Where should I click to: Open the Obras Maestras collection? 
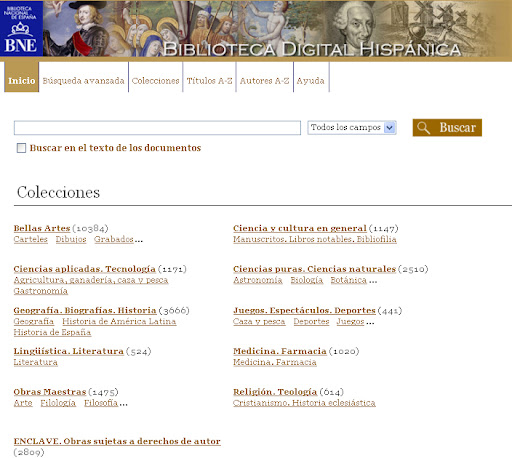coord(50,392)
